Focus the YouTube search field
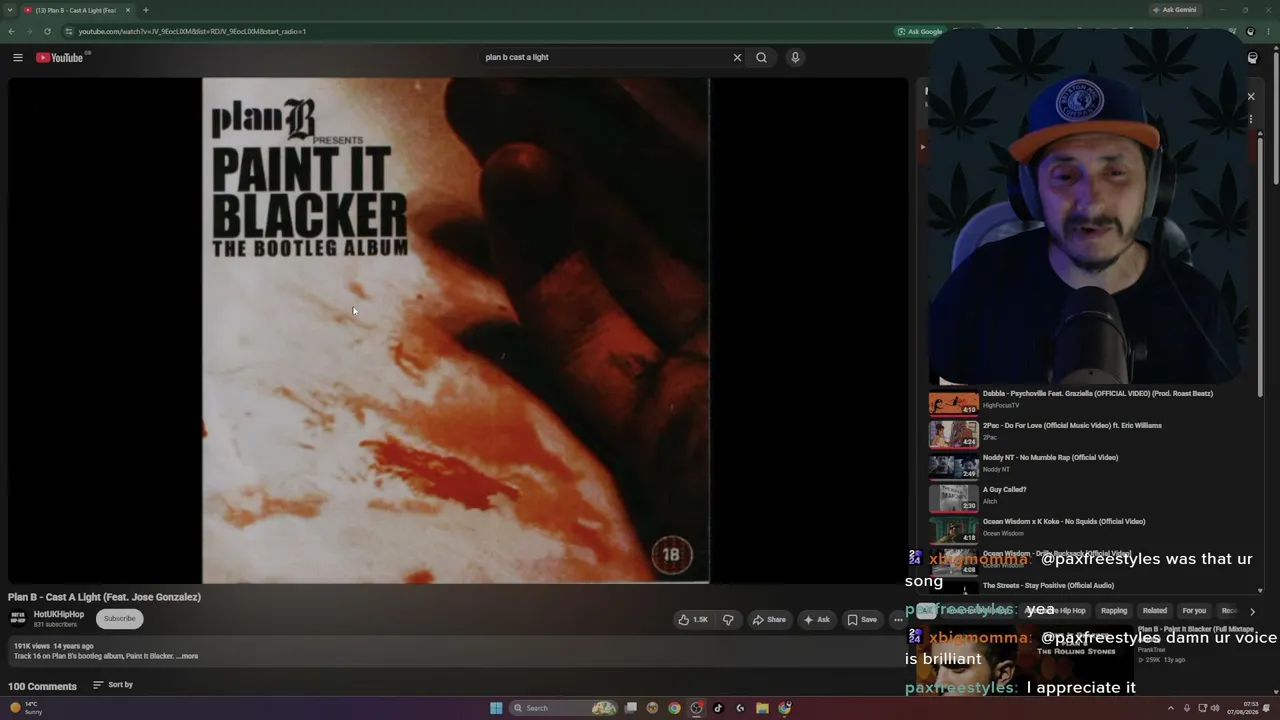This screenshot has height=720, width=1280. 605,58
